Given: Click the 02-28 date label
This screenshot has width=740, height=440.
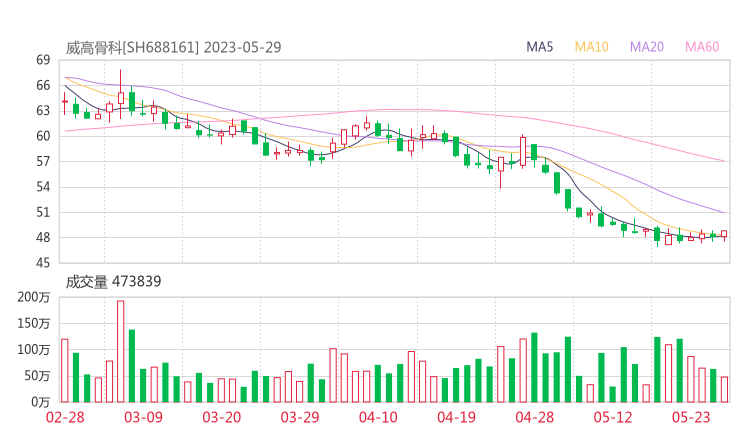Looking at the screenshot, I should (65, 417).
